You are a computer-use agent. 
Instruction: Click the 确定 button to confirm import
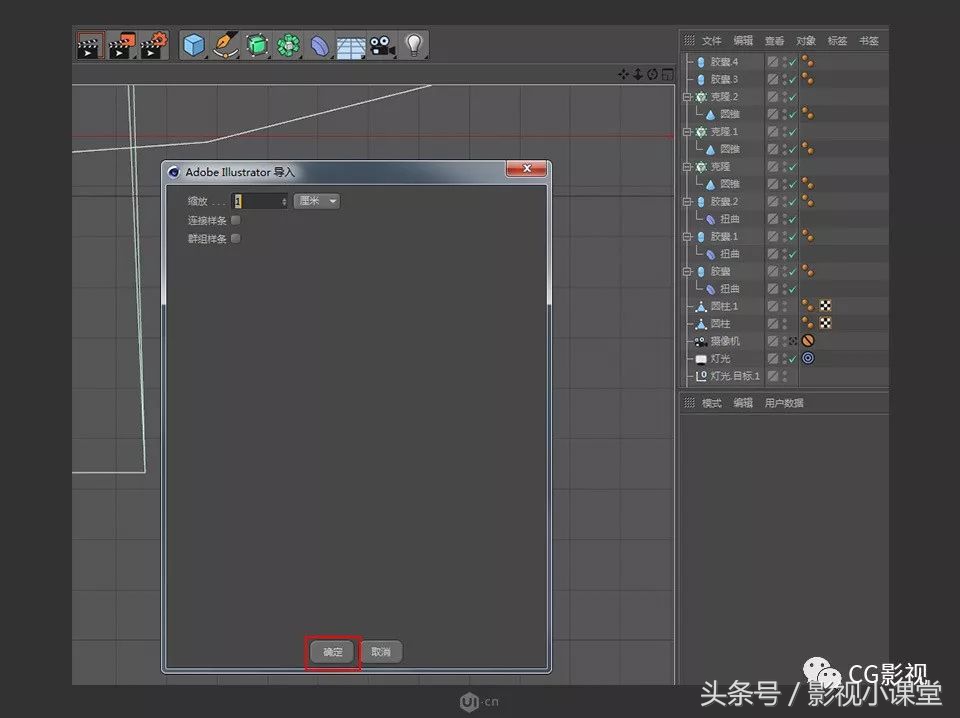[331, 651]
